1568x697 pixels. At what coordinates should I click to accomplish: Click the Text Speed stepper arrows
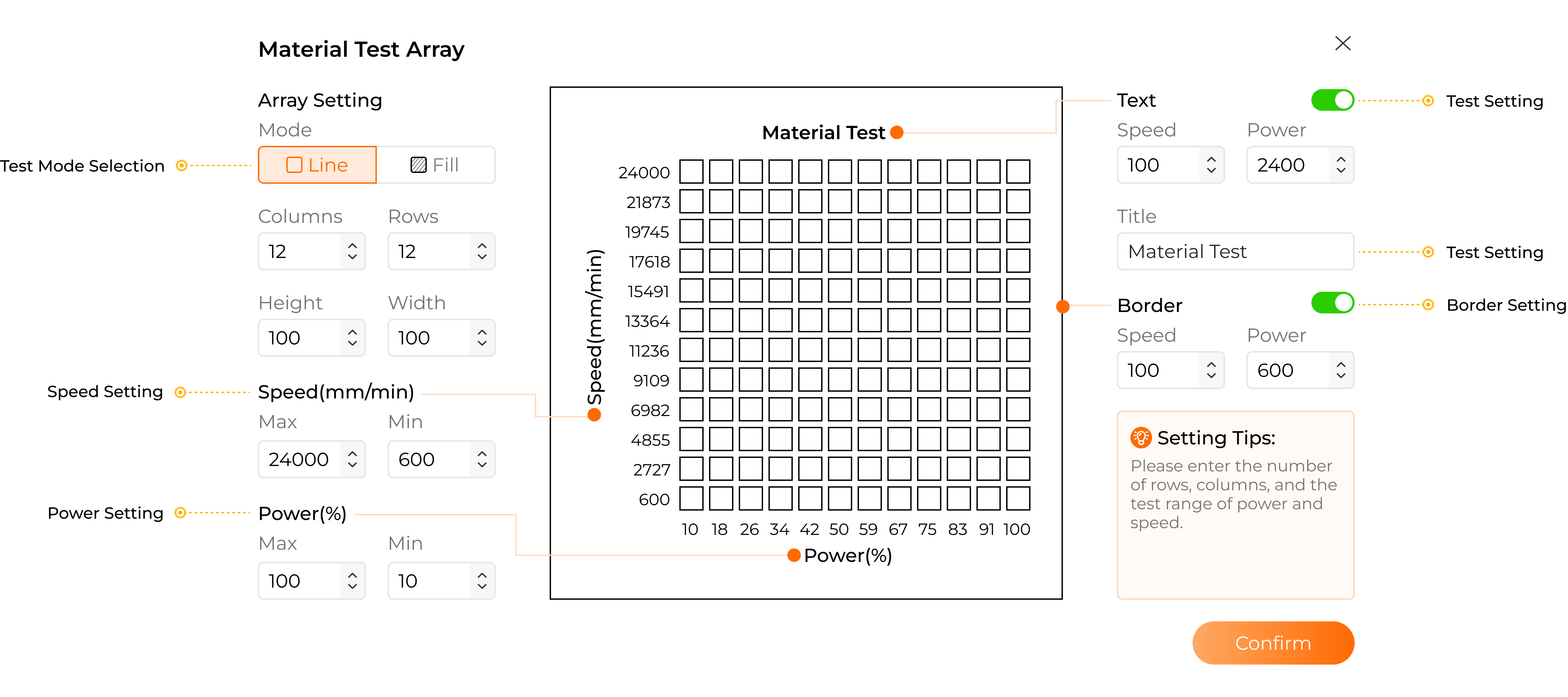[x=1211, y=165]
